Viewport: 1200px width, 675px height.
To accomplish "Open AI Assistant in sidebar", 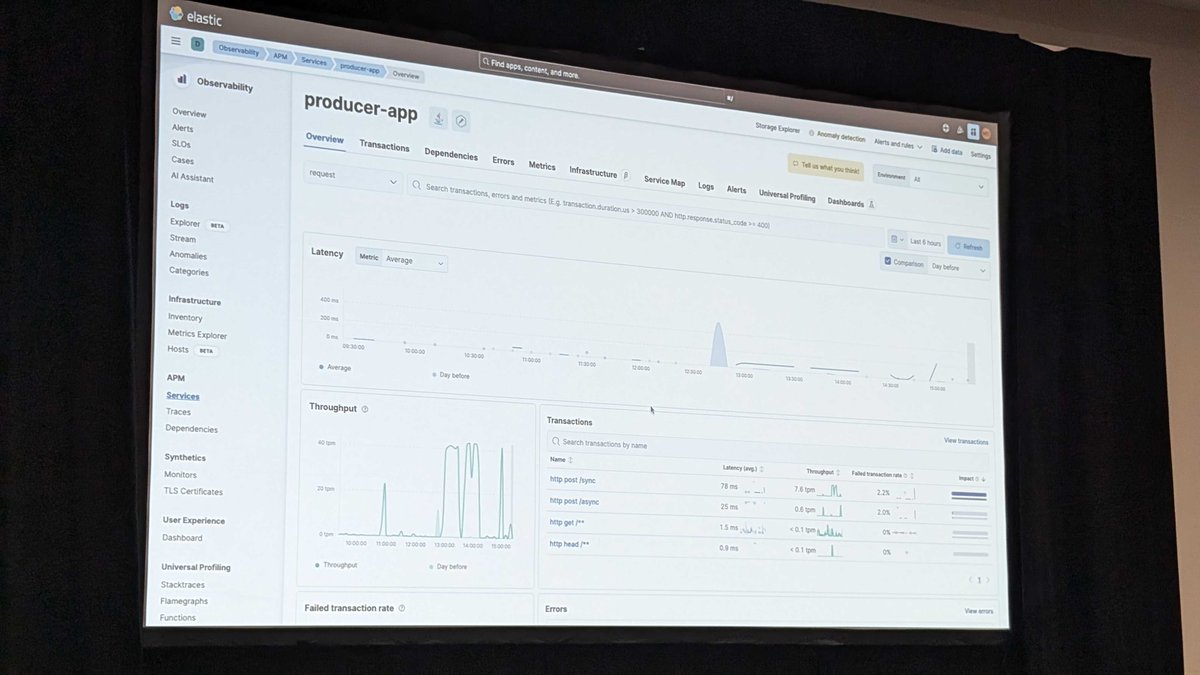I will [192, 177].
